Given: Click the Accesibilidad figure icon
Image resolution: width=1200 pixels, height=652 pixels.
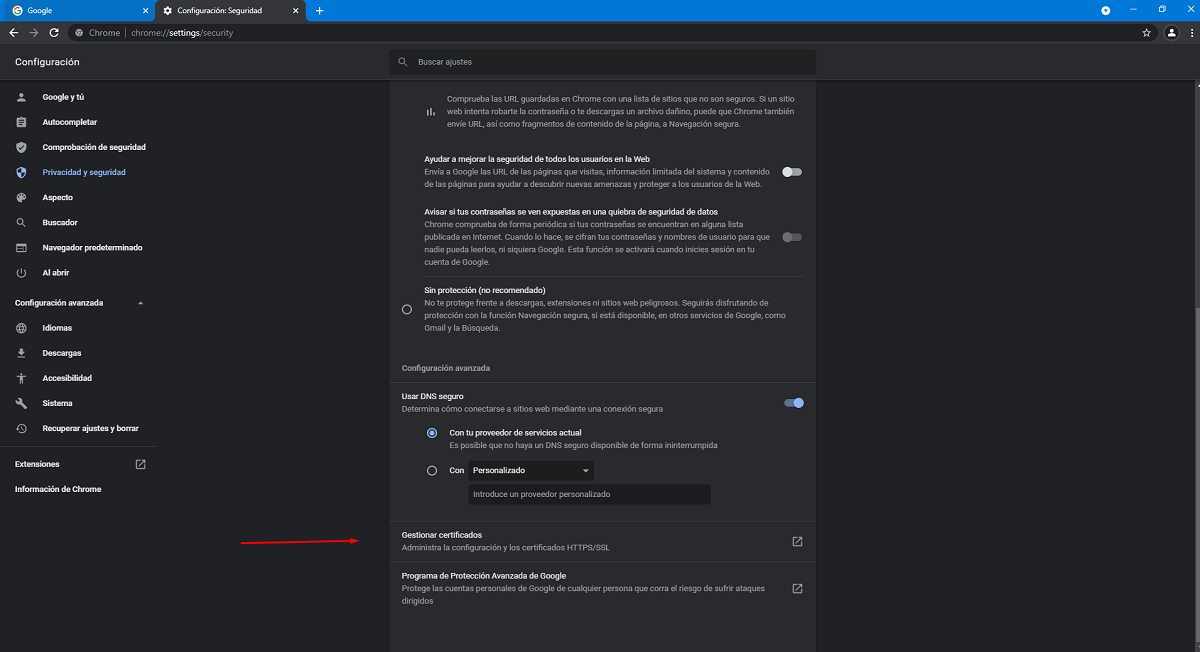Looking at the screenshot, I should (x=21, y=378).
